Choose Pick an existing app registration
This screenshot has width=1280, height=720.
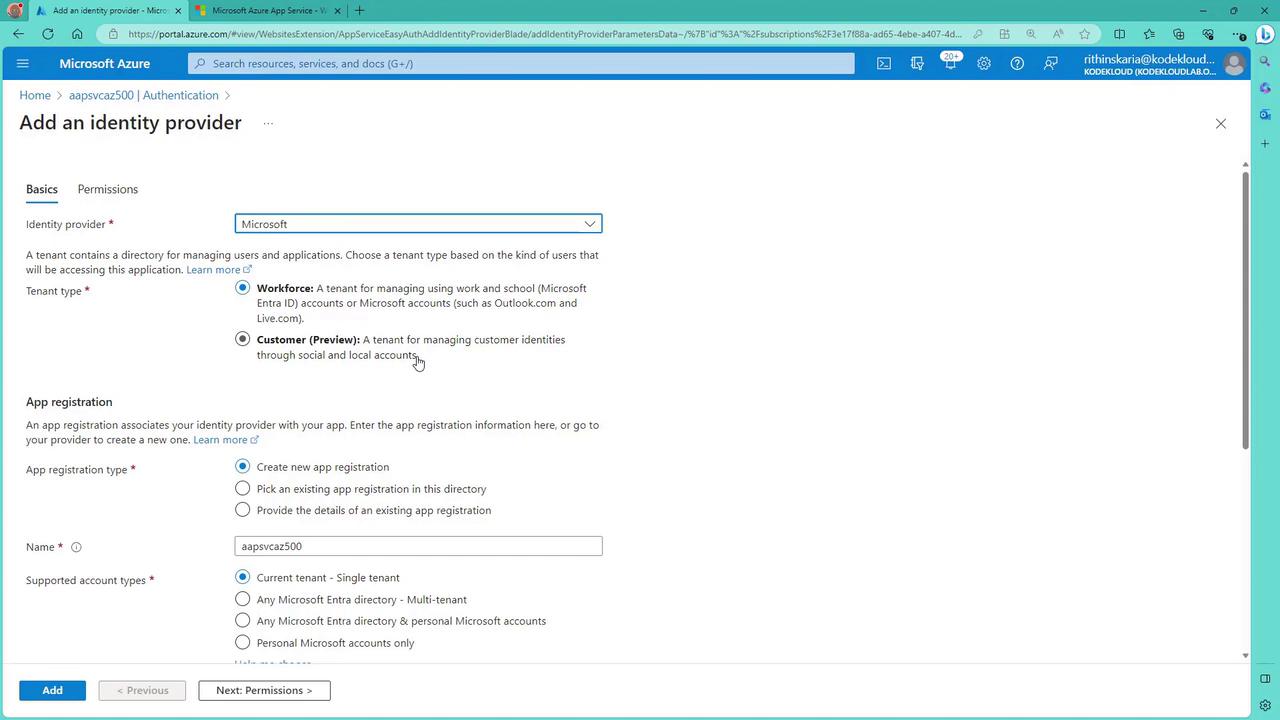(x=242, y=488)
